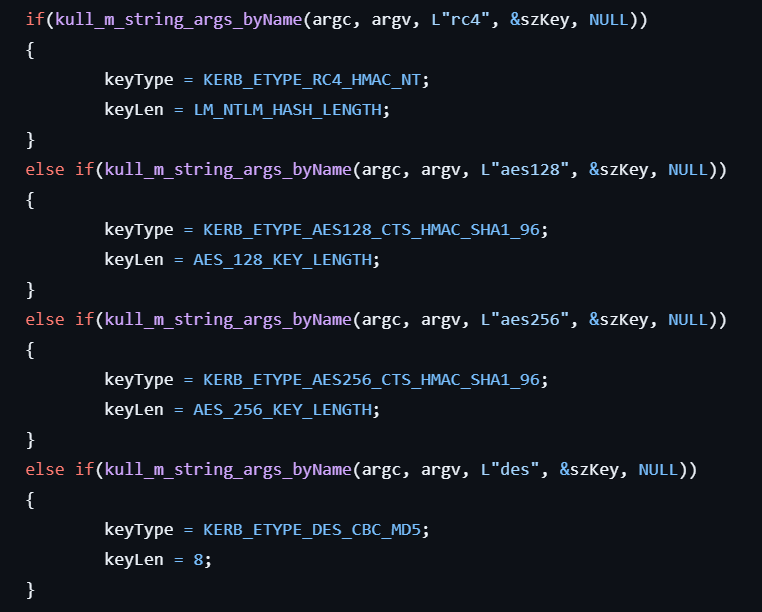Click the KERB_ETYPE_DES_CBC_MD5 constant
762x612 pixels.
click(312, 529)
